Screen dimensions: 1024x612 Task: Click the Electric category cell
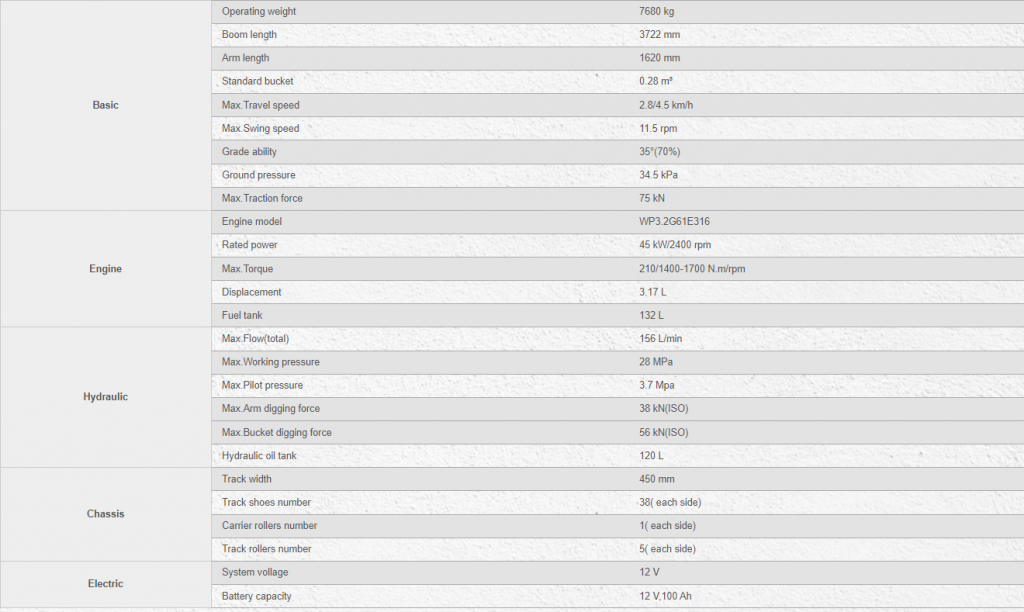pyautogui.click(x=105, y=584)
